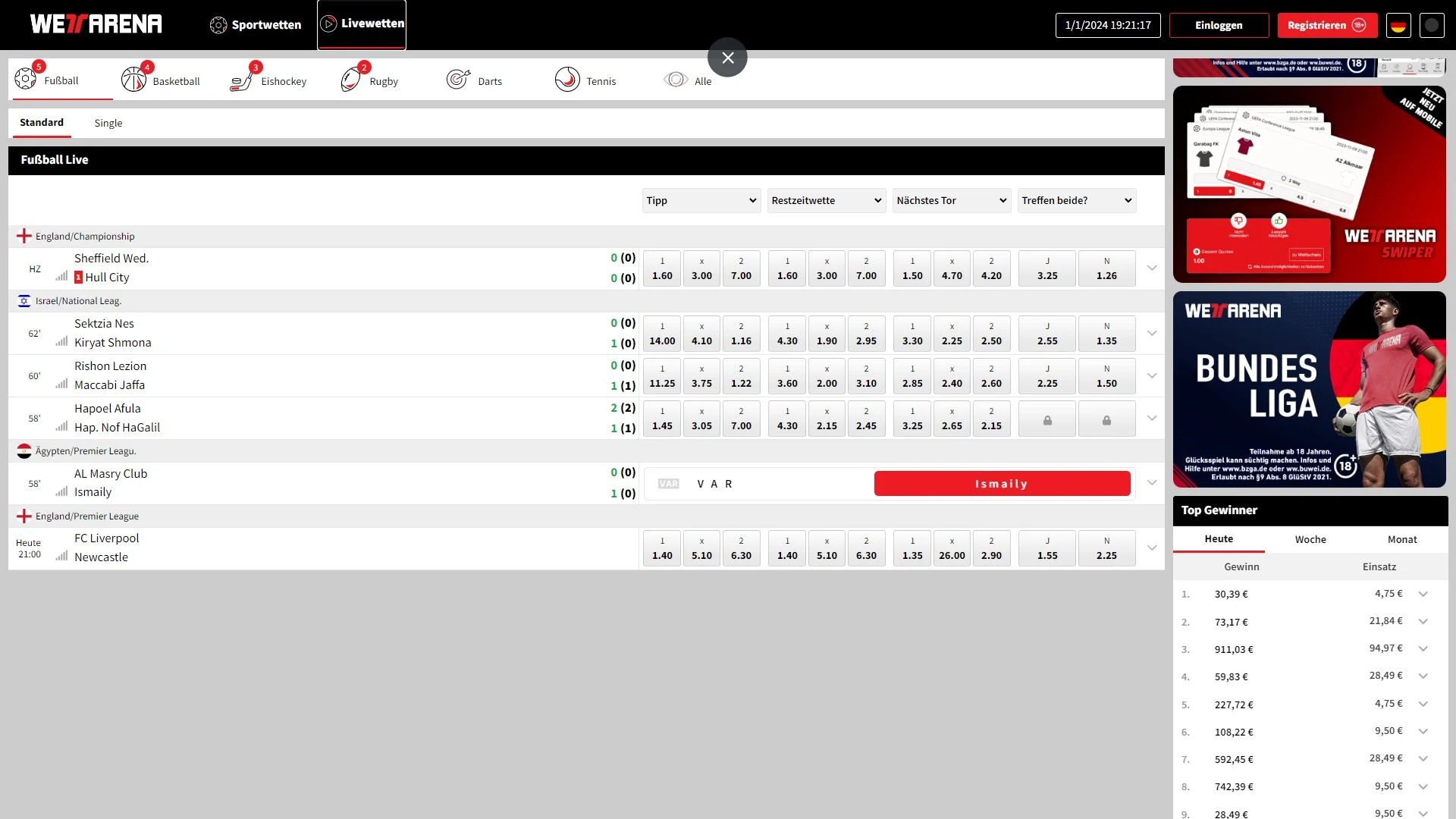The height and width of the screenshot is (819, 1456).
Task: Bet Tipp 1 at 14.00 Sektzia Nes
Action: (662, 334)
